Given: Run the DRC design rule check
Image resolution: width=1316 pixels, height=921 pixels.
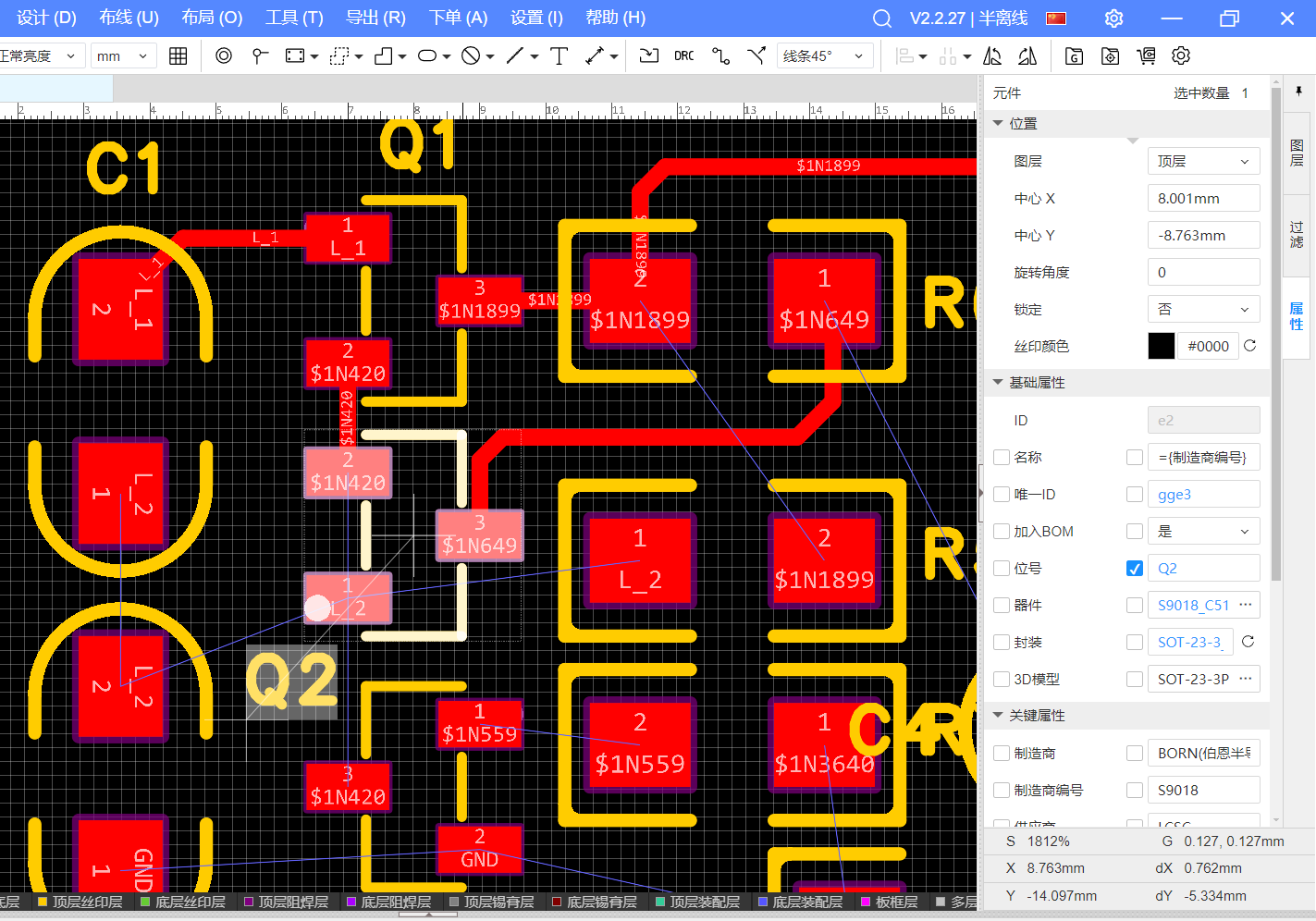Looking at the screenshot, I should click(683, 56).
